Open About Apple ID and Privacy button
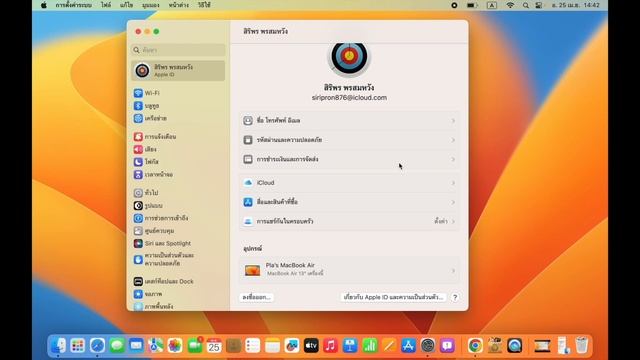The height and width of the screenshot is (360, 640). point(393,297)
